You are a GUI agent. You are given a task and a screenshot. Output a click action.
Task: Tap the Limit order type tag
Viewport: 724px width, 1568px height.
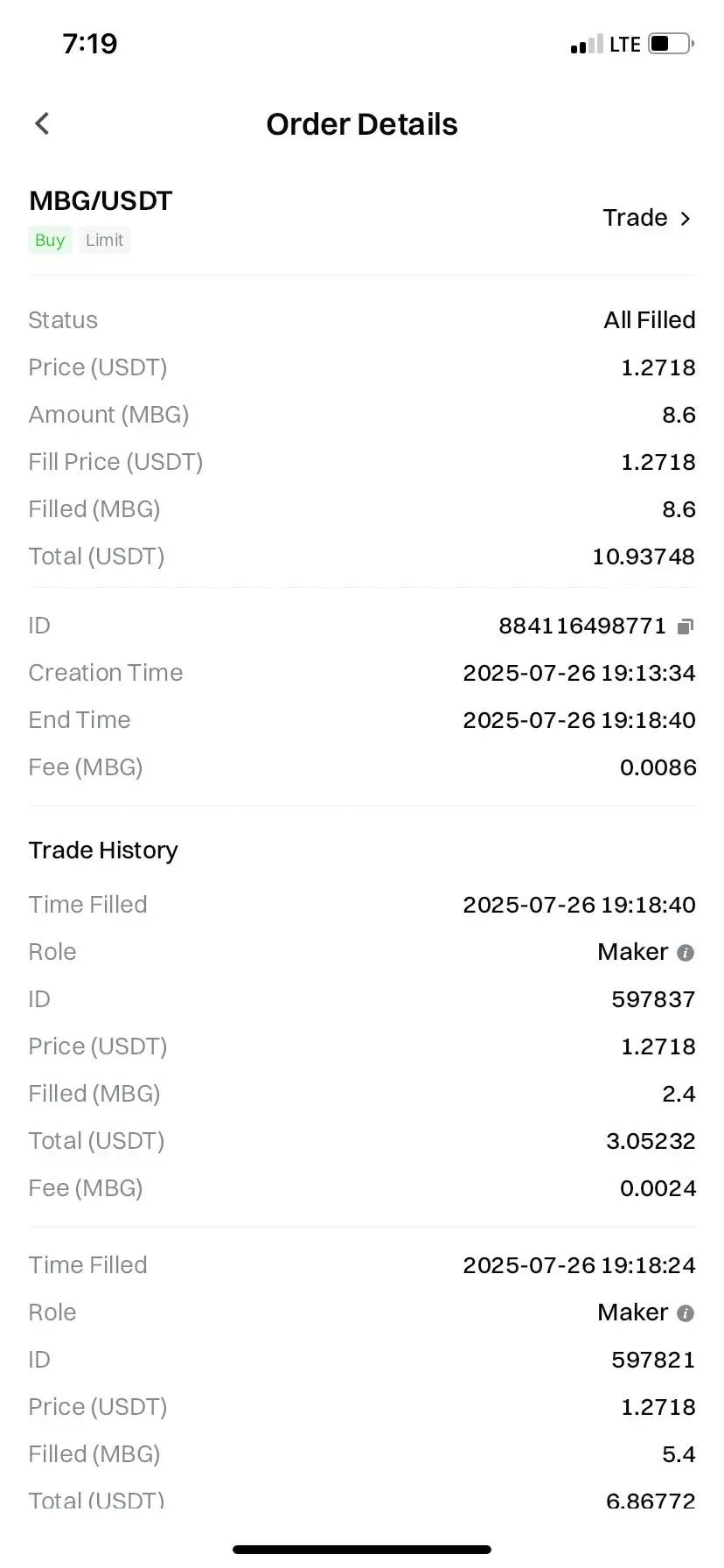tap(104, 240)
